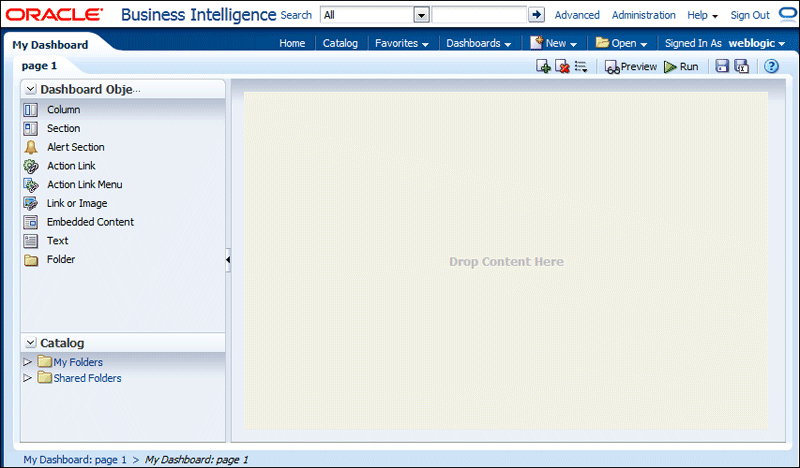Image resolution: width=800 pixels, height=468 pixels.
Task: Select the Embedded Content icon
Action: [x=31, y=222]
